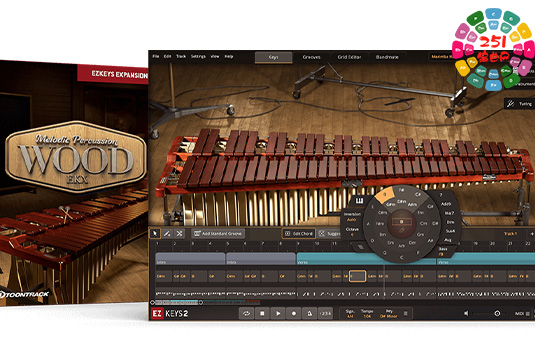
Task: Click the grid icon below chord wheel
Action: point(360,246)
